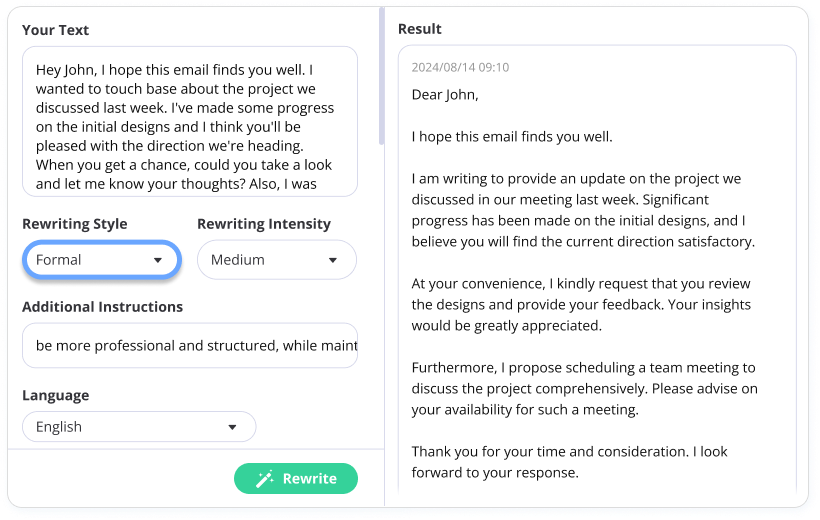The image size is (820, 520).
Task: Click the "Additional Instructions" label
Action: tap(102, 307)
